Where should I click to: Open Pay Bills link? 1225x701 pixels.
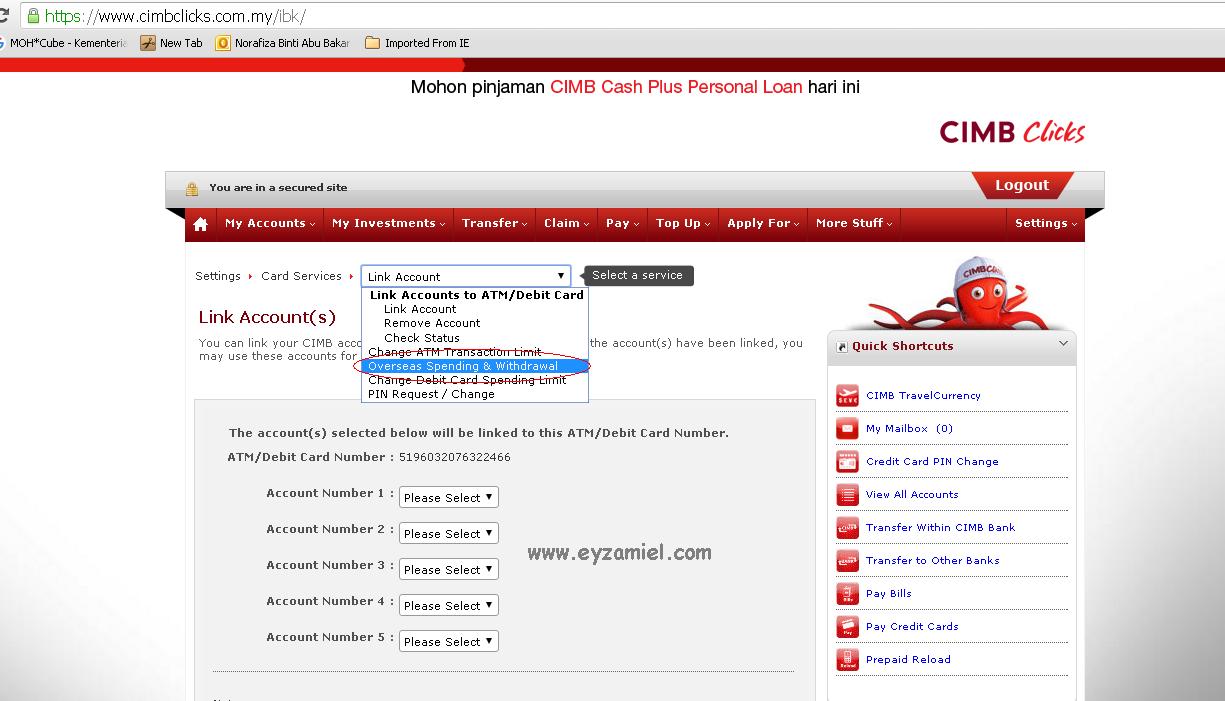point(889,593)
